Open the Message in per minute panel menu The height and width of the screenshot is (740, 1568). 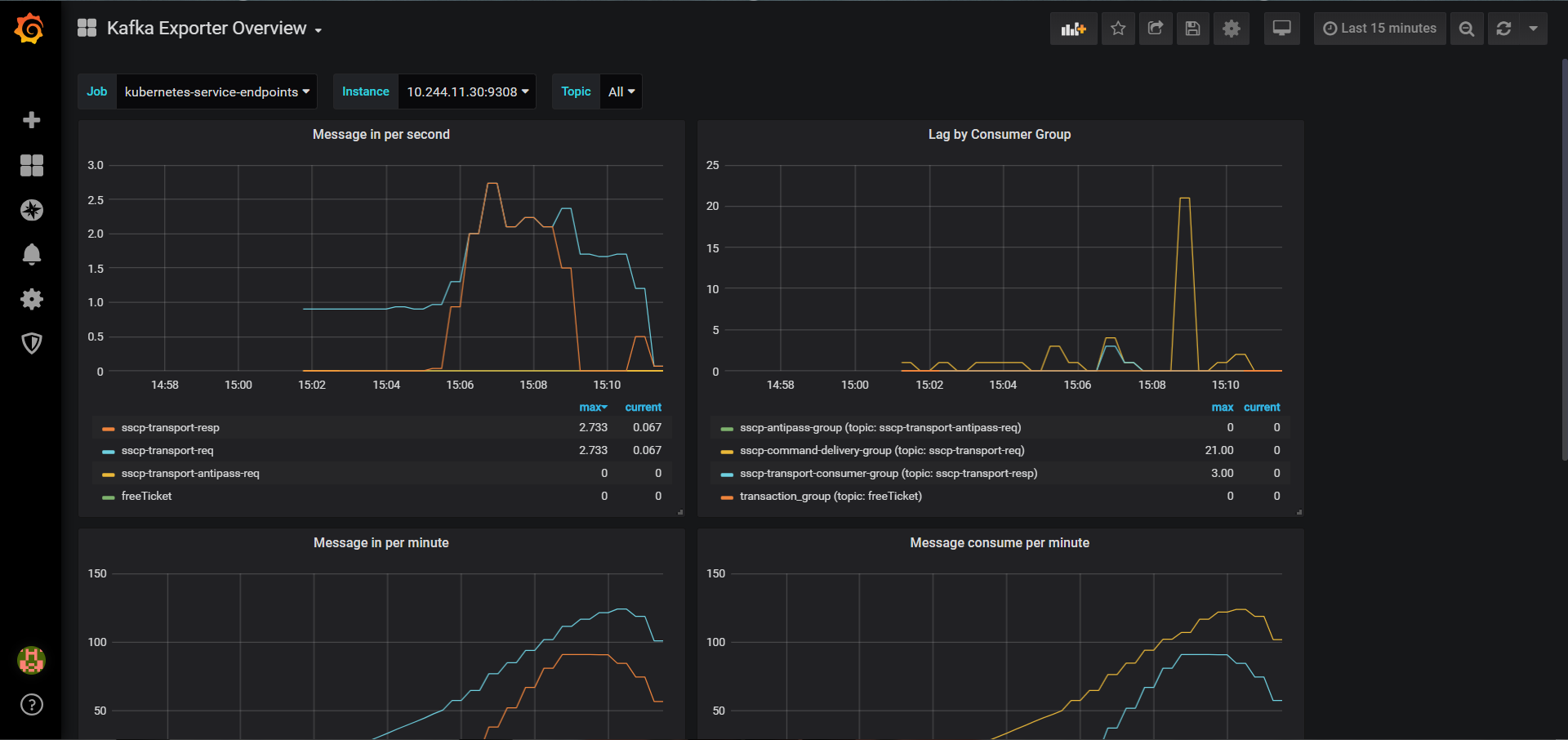[x=381, y=543]
